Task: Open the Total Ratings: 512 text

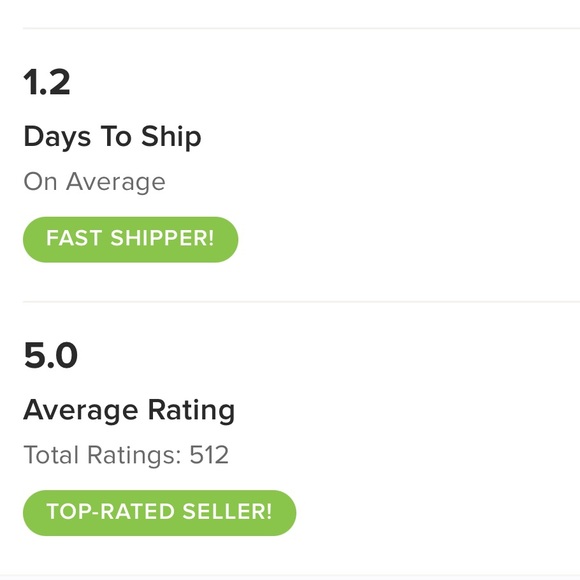Action: point(126,455)
